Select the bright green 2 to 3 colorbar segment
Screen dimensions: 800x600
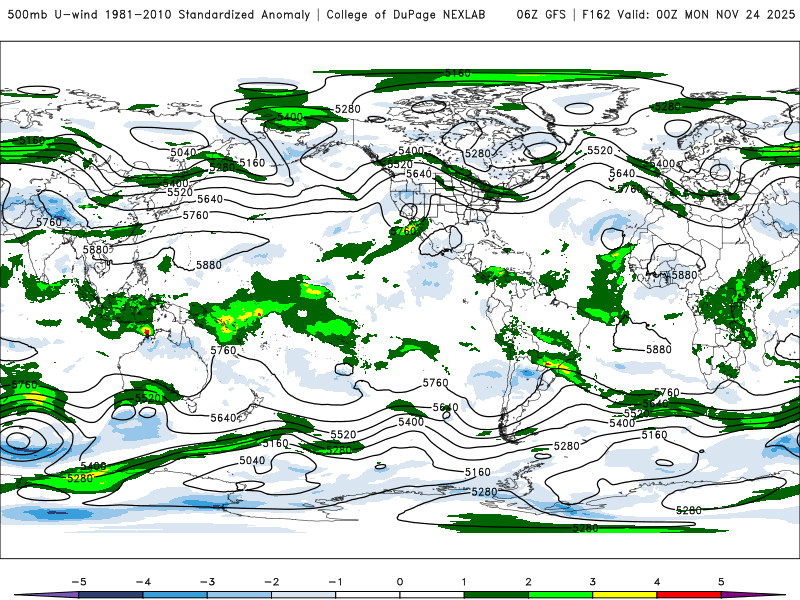(561, 595)
